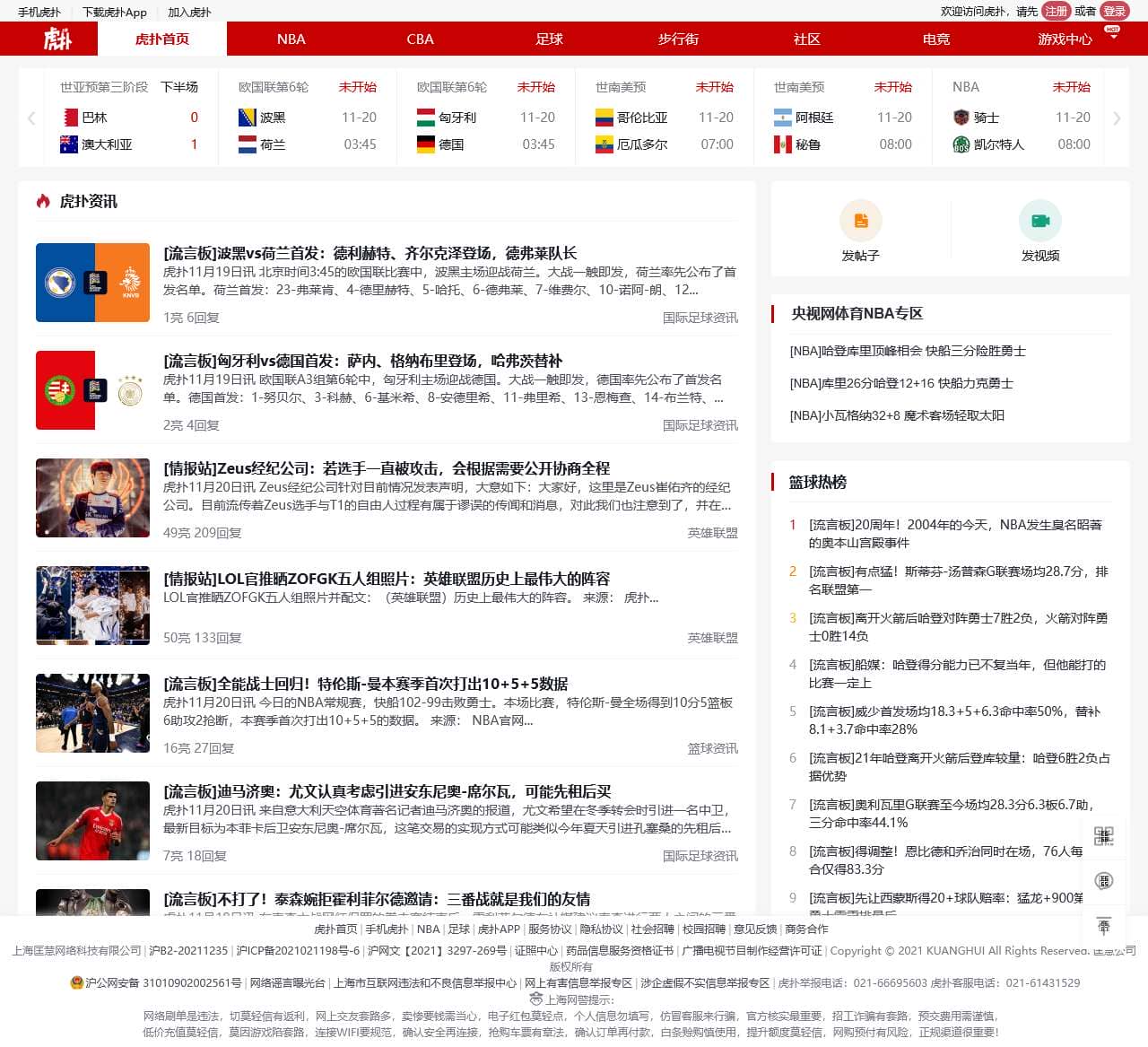Click the Germany flag next to 德国

pyautogui.click(x=426, y=144)
